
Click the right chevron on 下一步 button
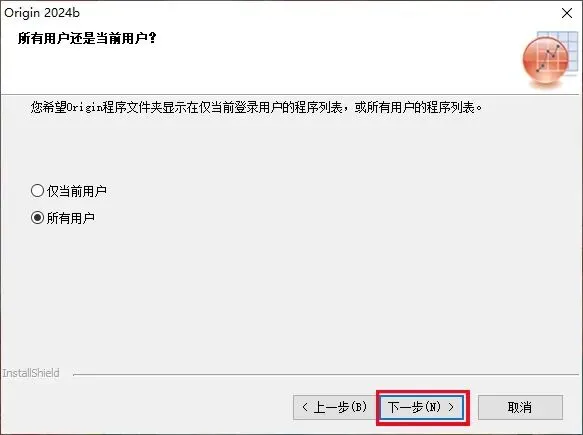(451, 407)
